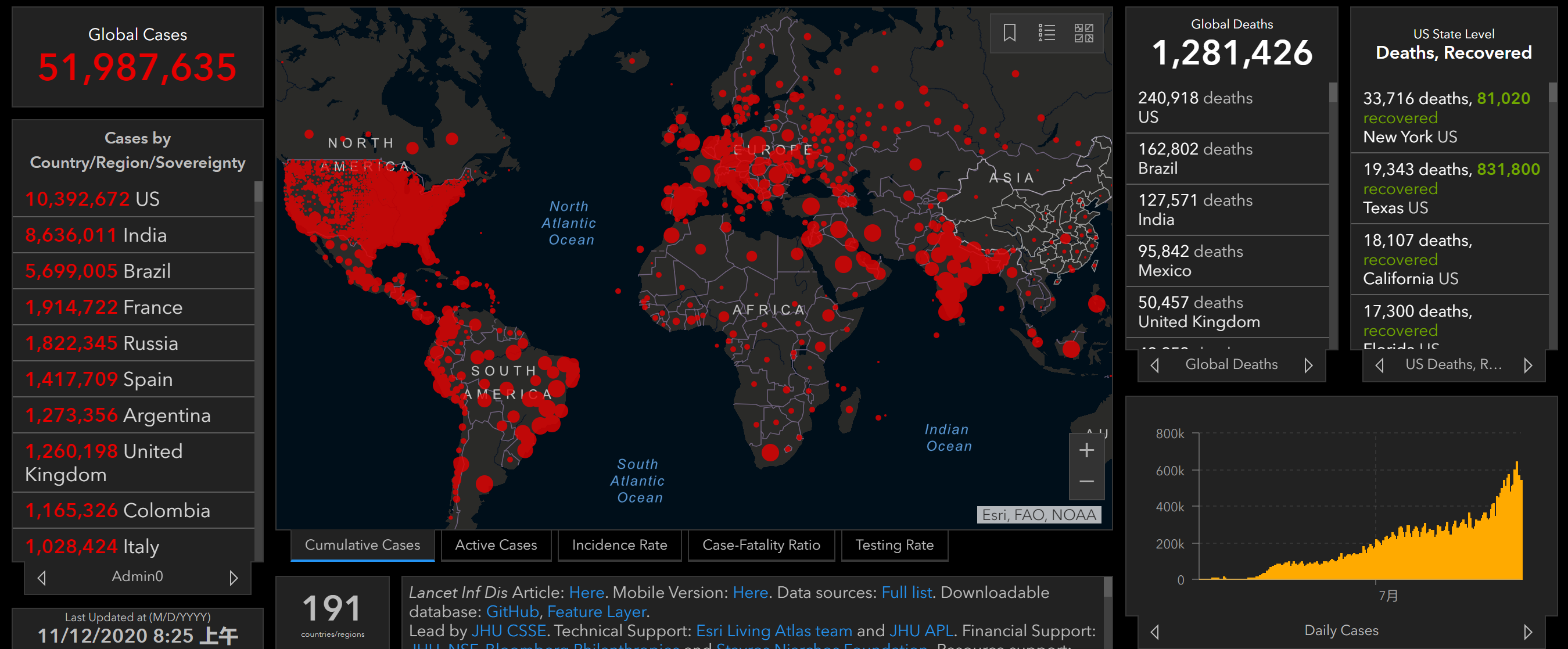Click left arrow next to Global Deaths
Image resolution: width=1568 pixels, height=649 pixels.
pyautogui.click(x=1155, y=365)
